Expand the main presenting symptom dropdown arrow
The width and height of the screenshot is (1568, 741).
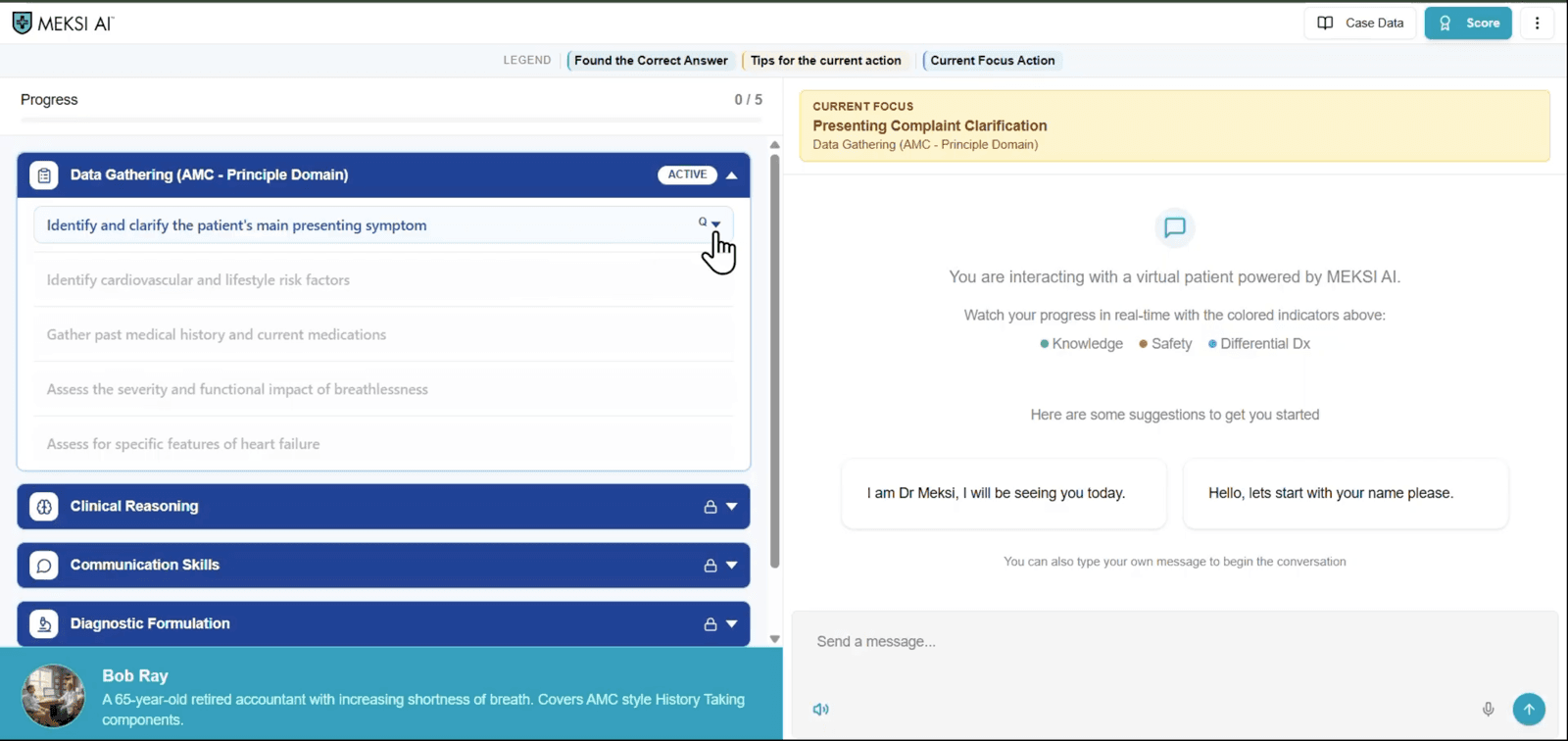715,224
